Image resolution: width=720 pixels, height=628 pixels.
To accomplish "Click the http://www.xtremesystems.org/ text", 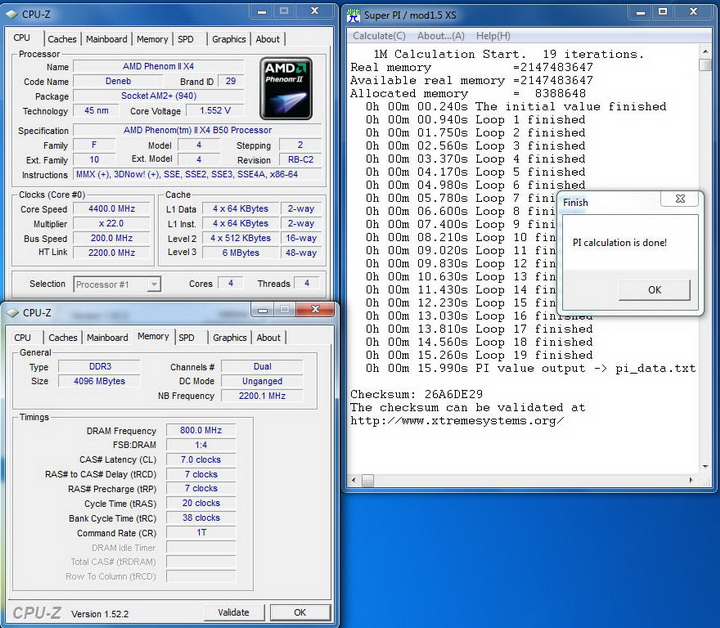I will tap(457, 421).
